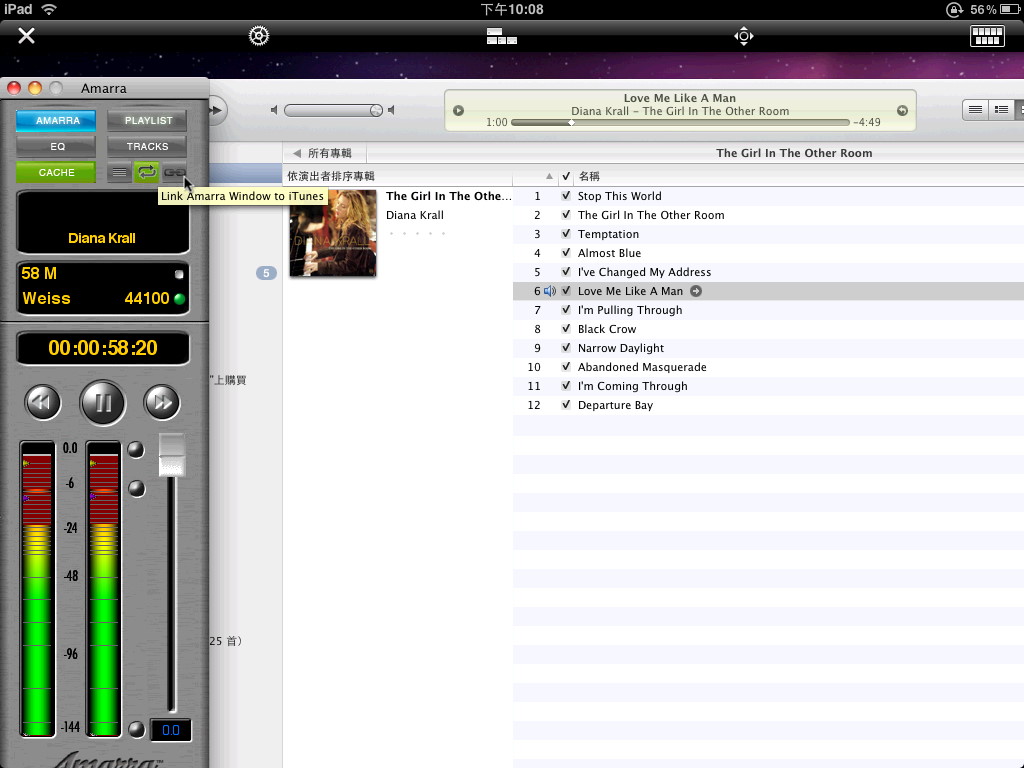1024x768 pixels.
Task: Toggle Amarra repeat mode button
Action: pos(147,172)
